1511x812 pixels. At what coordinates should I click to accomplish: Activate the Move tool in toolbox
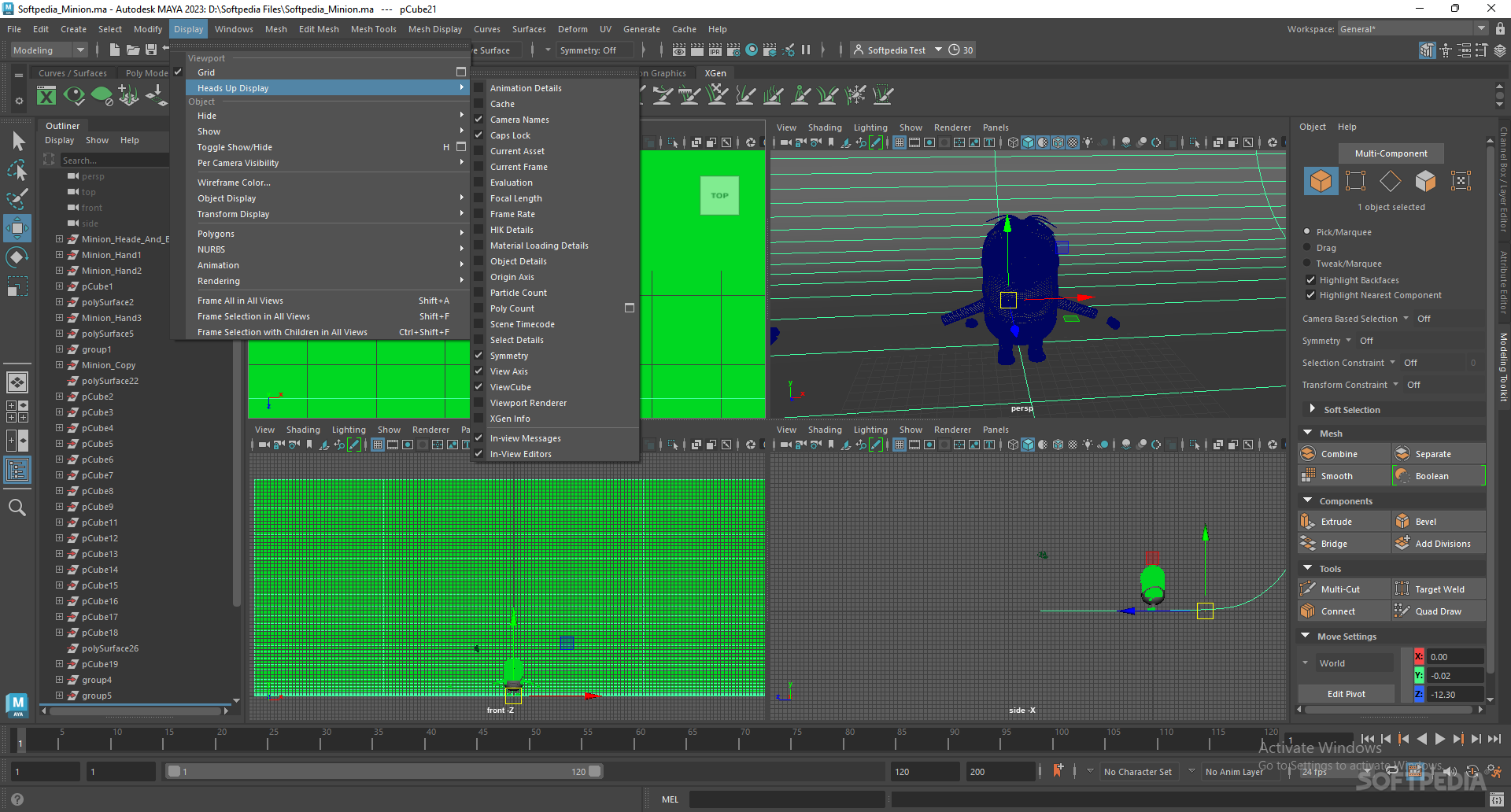[x=17, y=228]
